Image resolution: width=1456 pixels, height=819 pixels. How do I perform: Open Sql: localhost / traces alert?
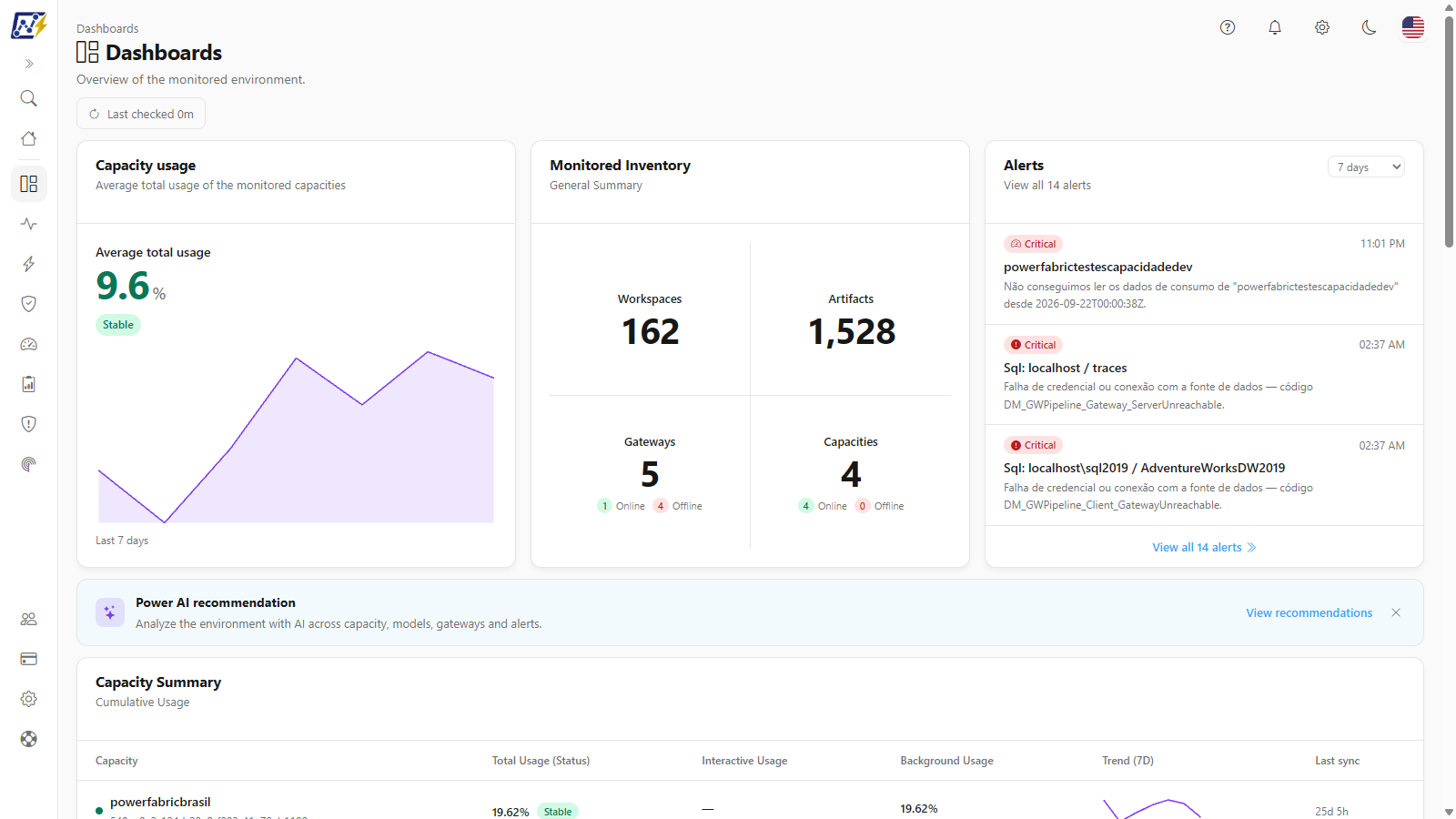click(1204, 375)
